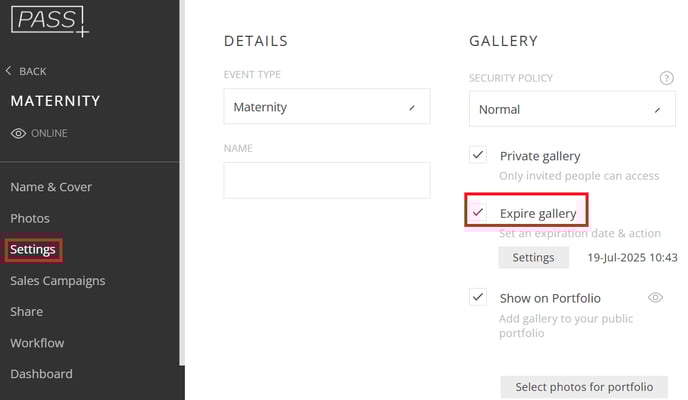This screenshot has height=400, width=688.
Task: Open the Share section
Action: 27,312
